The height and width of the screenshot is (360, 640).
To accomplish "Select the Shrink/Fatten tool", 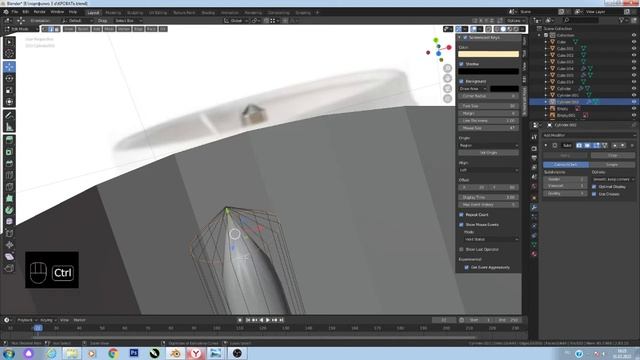I will point(9,245).
